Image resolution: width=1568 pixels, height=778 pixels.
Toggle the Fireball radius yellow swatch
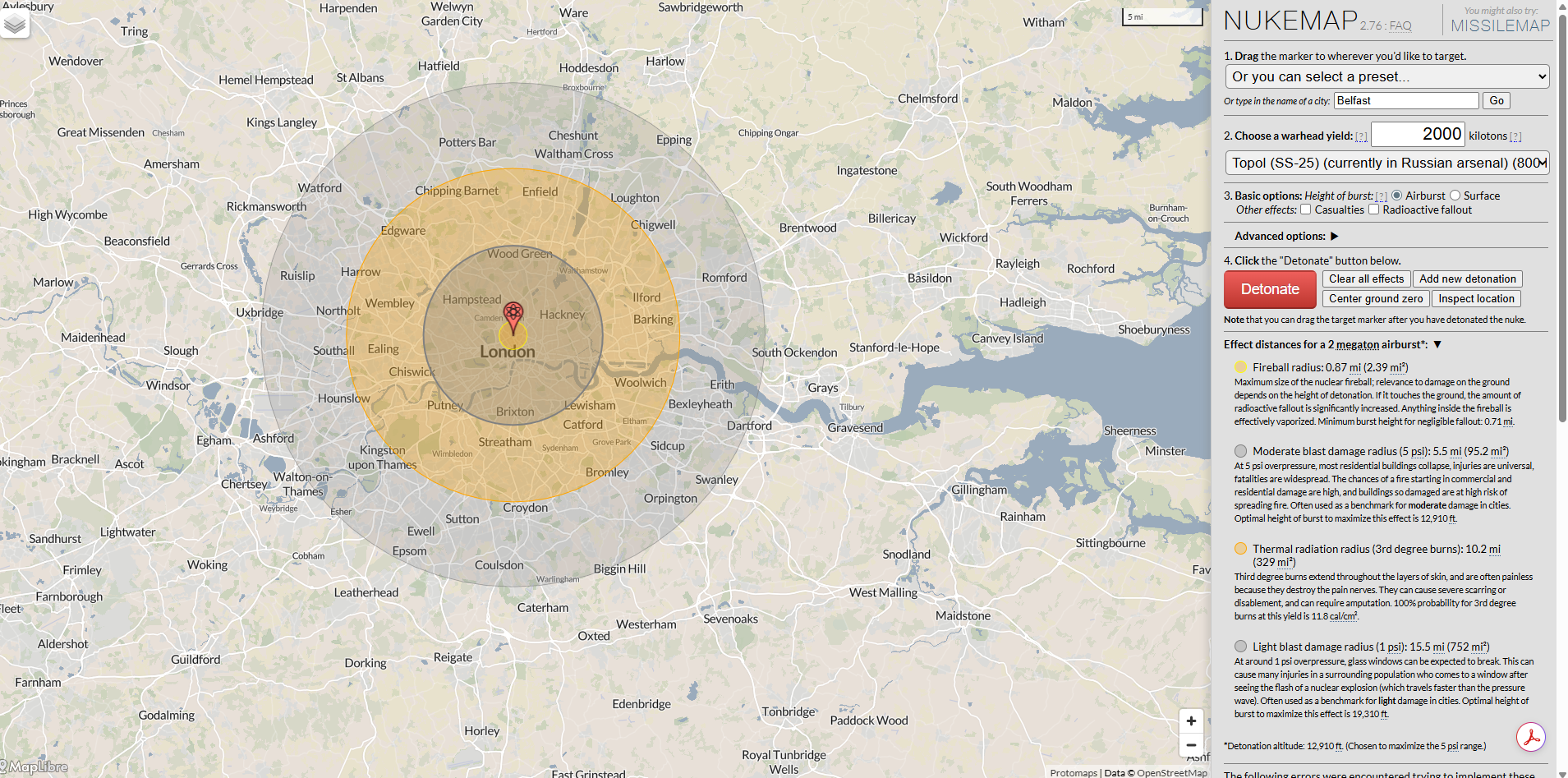click(x=1240, y=367)
